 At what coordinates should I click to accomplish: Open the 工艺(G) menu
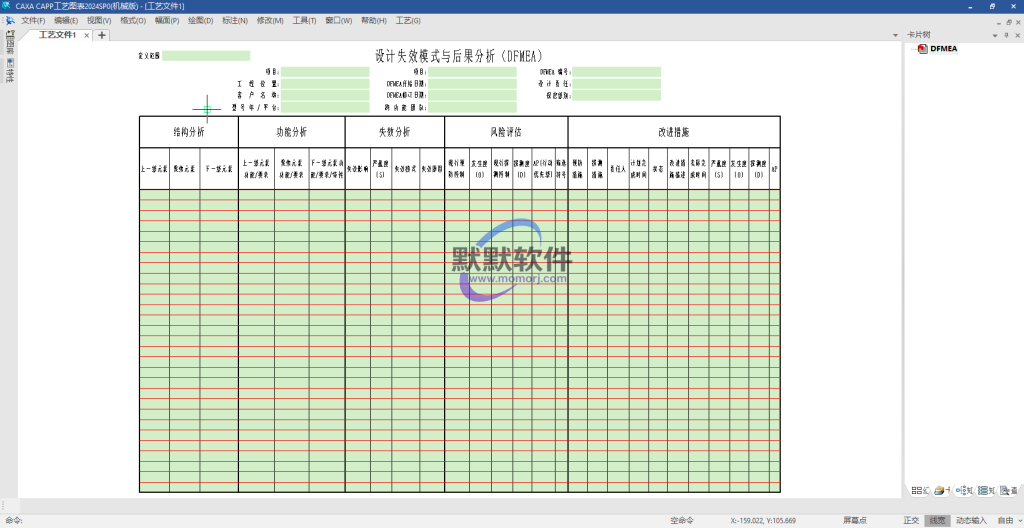tap(408, 20)
